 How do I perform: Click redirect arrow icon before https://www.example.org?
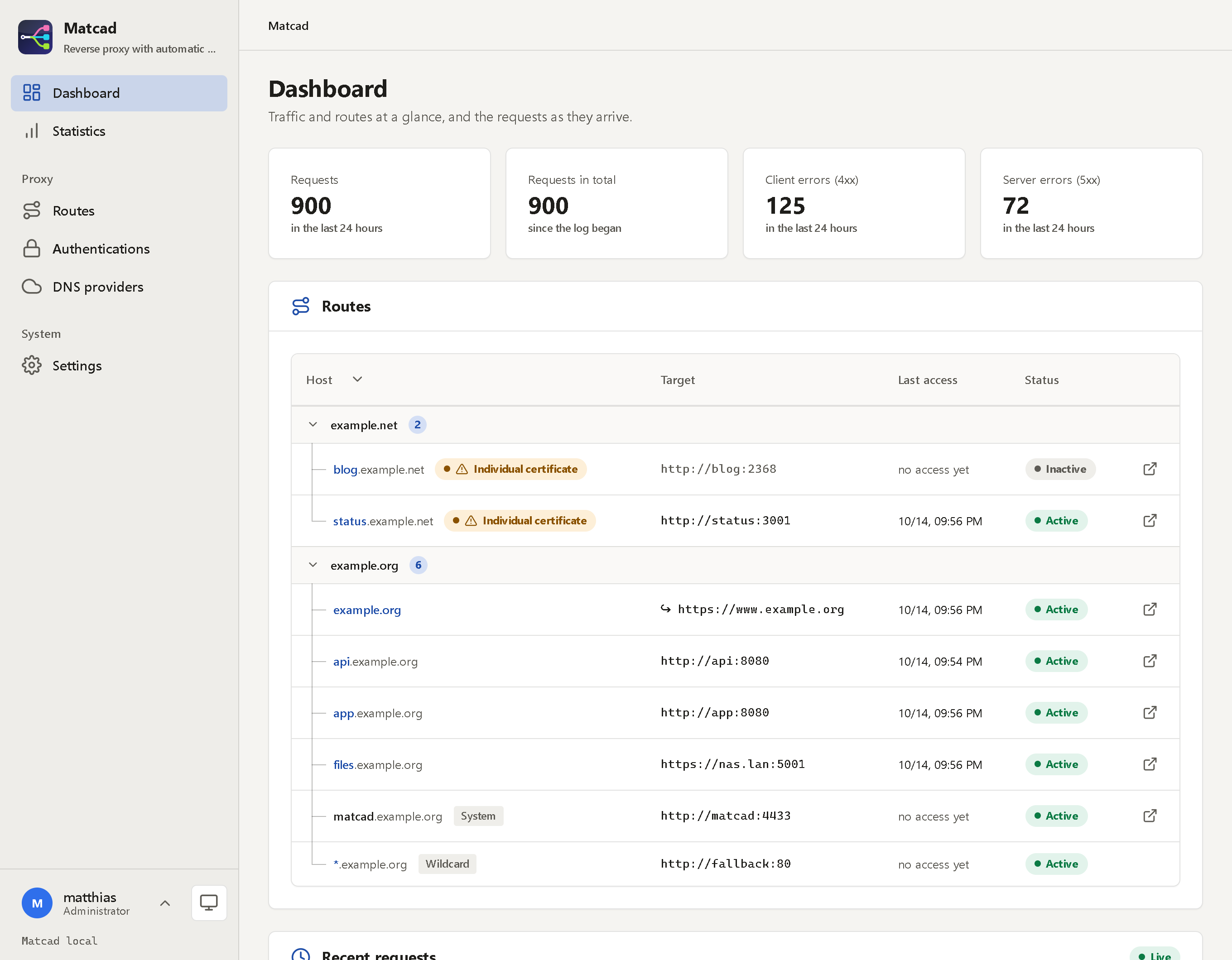point(666,609)
